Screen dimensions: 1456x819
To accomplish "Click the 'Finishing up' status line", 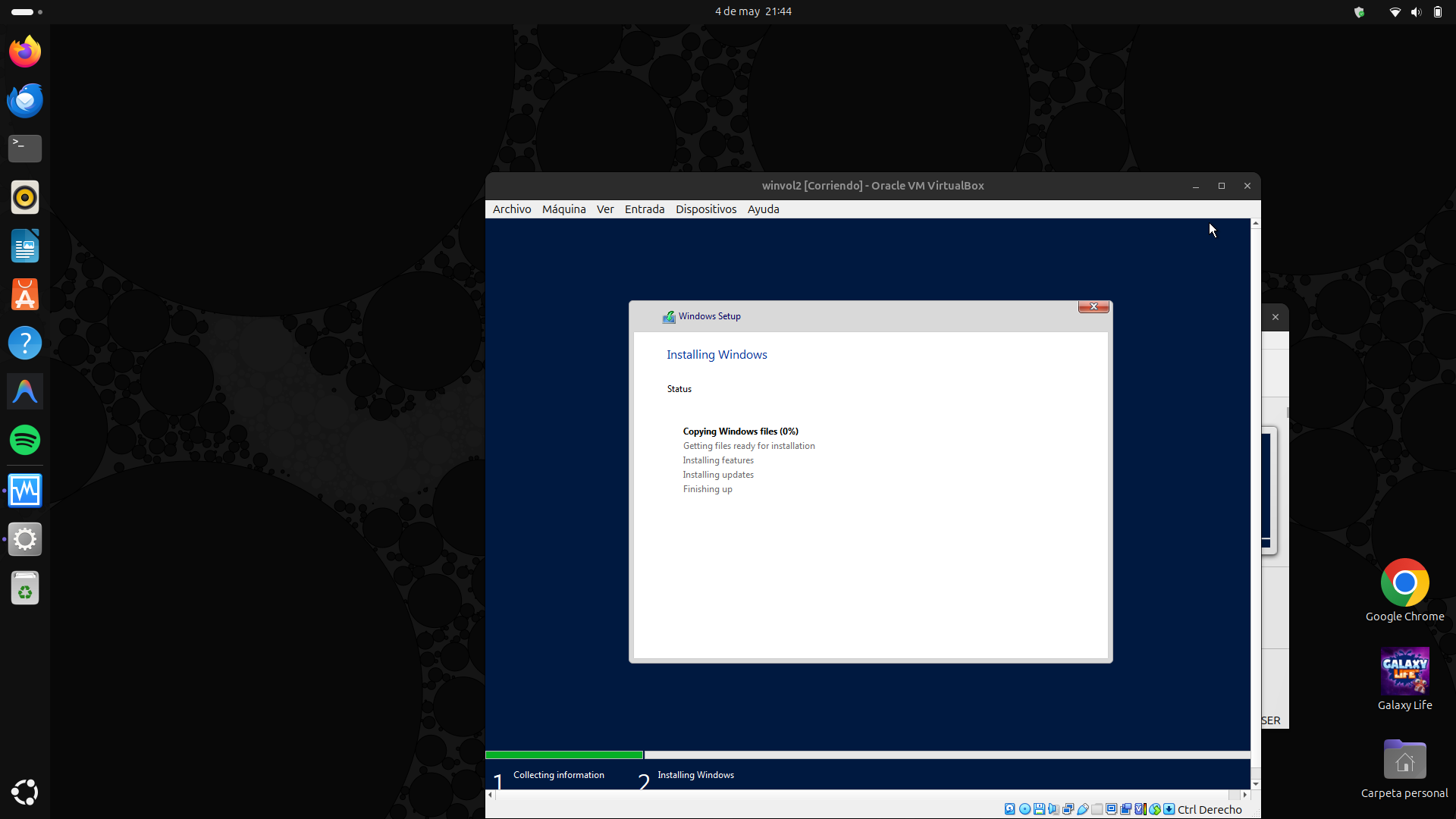I will [708, 489].
